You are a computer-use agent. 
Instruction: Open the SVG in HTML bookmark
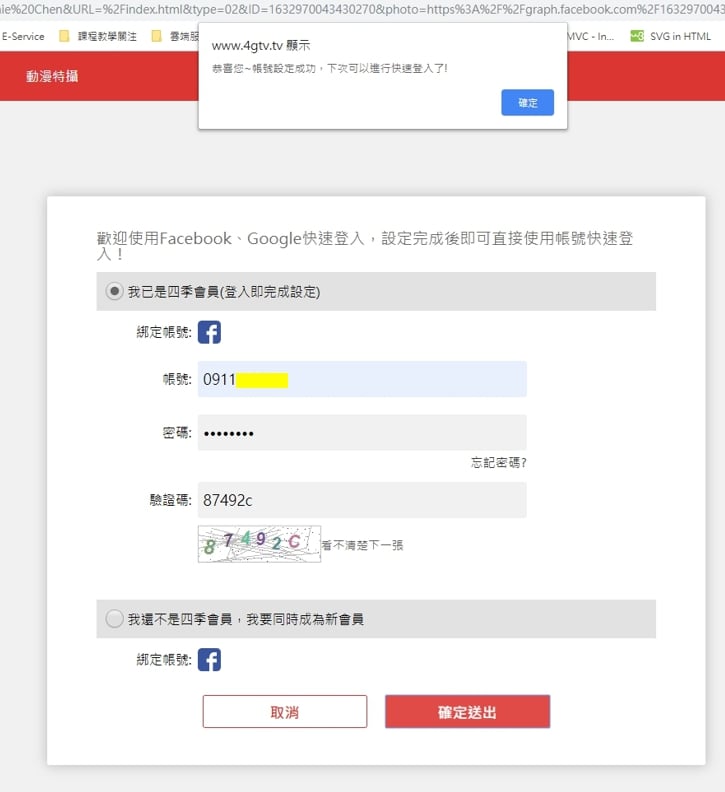click(677, 36)
